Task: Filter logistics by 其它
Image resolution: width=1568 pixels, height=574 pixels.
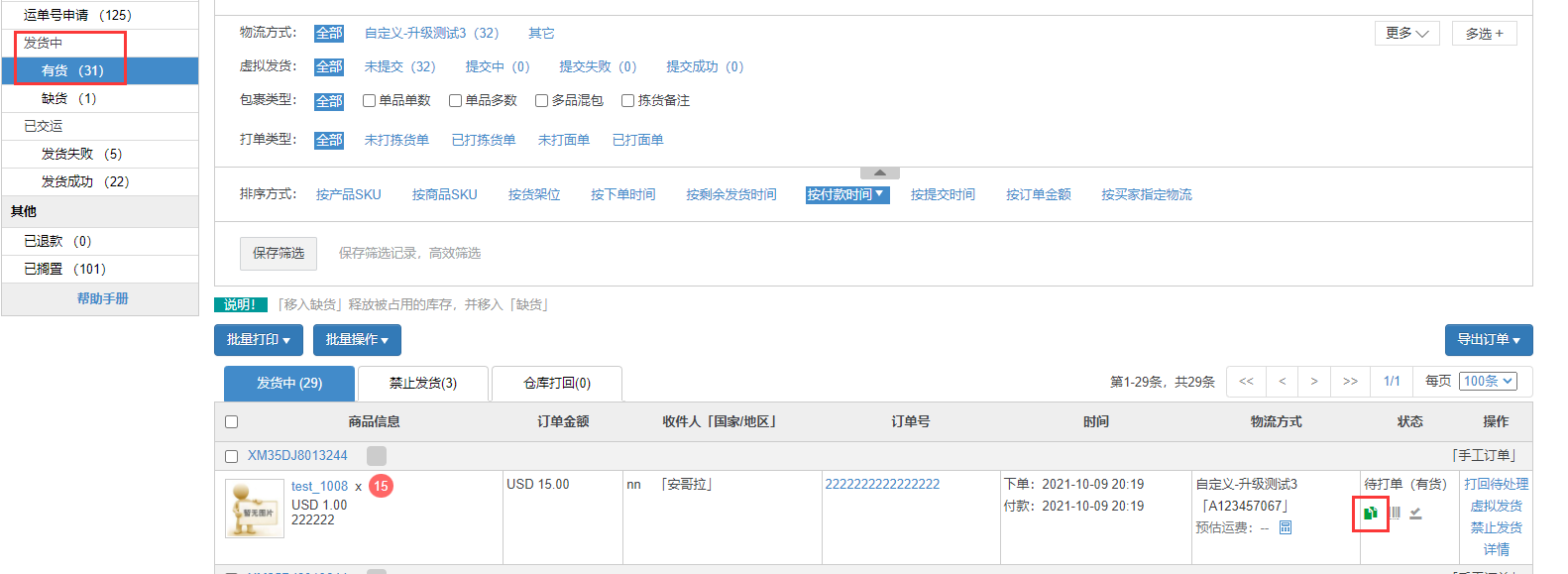Action: coord(541,33)
